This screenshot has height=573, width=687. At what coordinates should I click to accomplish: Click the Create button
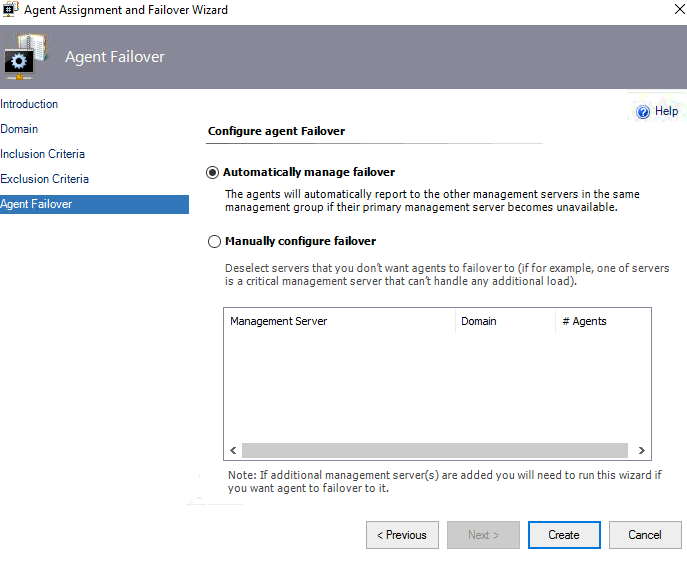[564, 535]
